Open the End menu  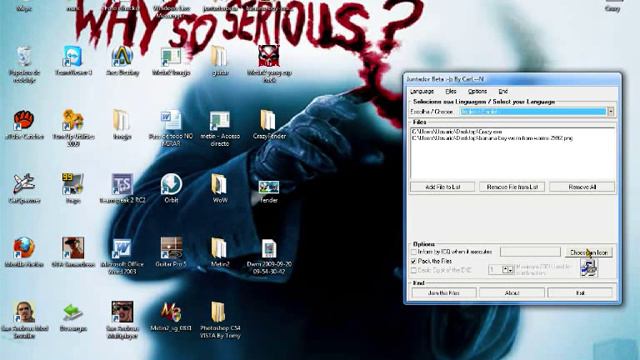coord(503,91)
